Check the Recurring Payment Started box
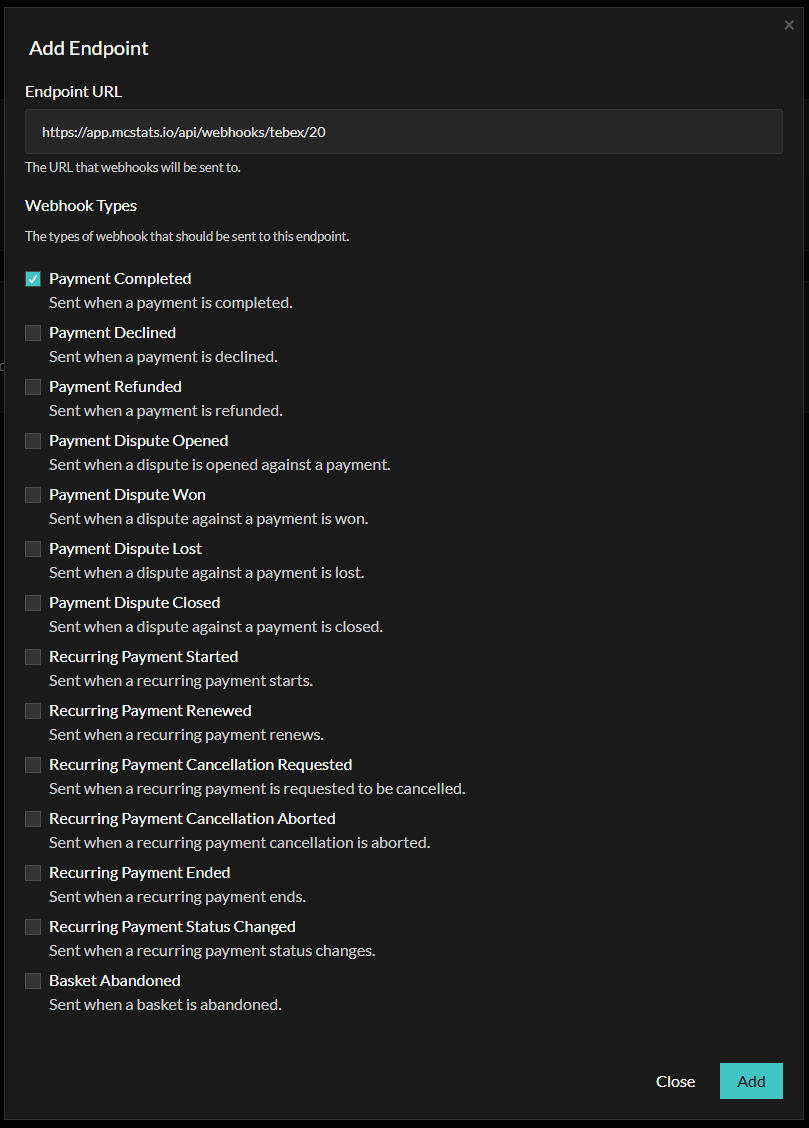Image resolution: width=809 pixels, height=1128 pixels. [33, 657]
